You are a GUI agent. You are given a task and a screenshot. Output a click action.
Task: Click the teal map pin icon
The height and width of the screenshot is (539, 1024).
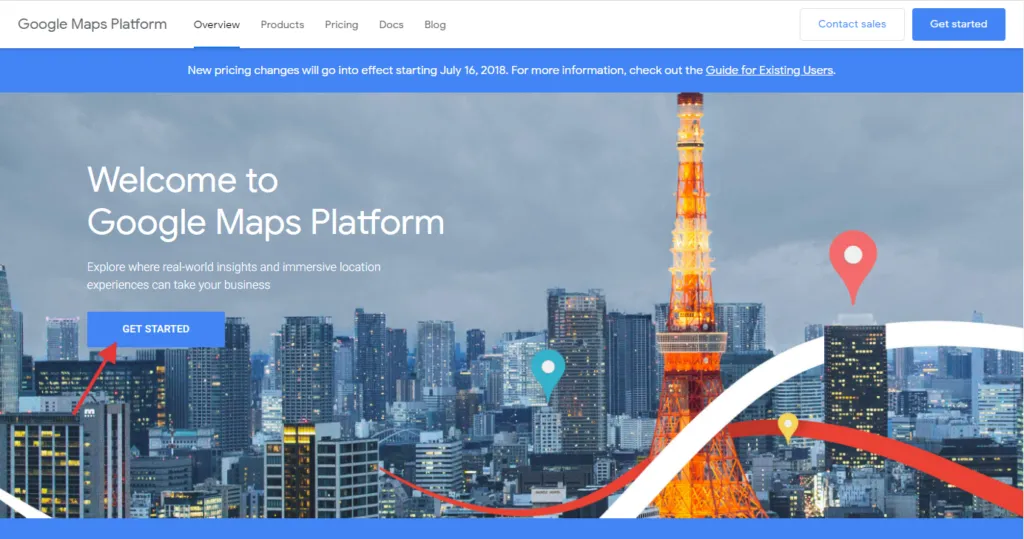click(x=548, y=375)
